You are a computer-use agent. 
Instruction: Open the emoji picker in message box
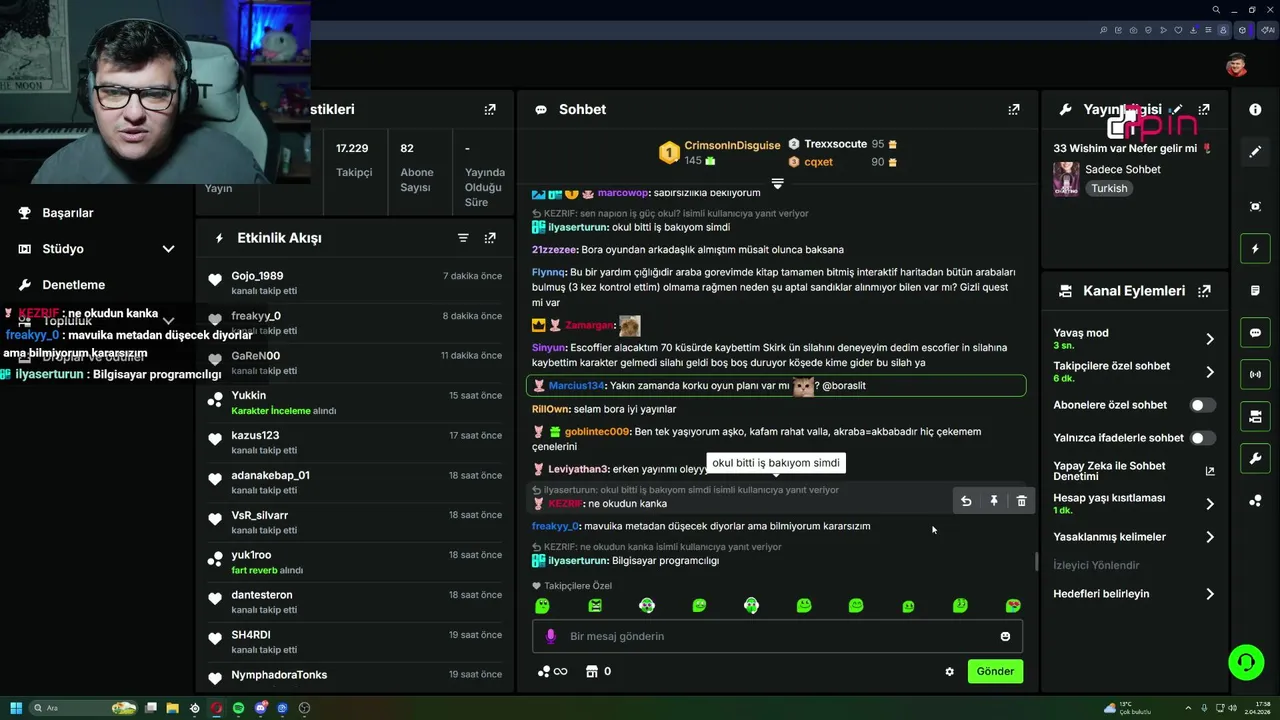click(1005, 636)
